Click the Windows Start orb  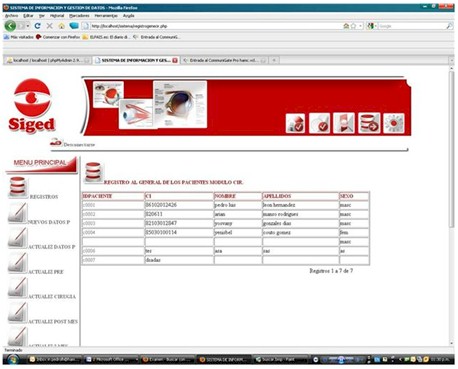[13, 359]
